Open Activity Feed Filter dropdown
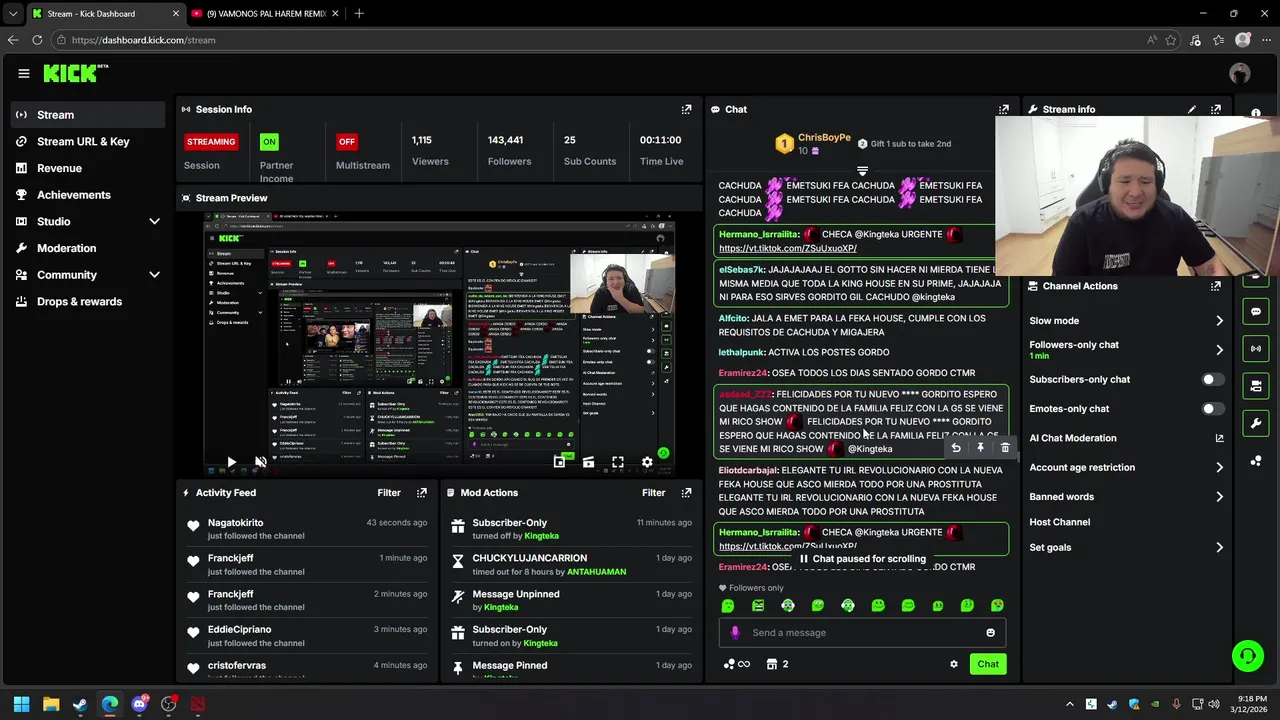 coord(389,492)
